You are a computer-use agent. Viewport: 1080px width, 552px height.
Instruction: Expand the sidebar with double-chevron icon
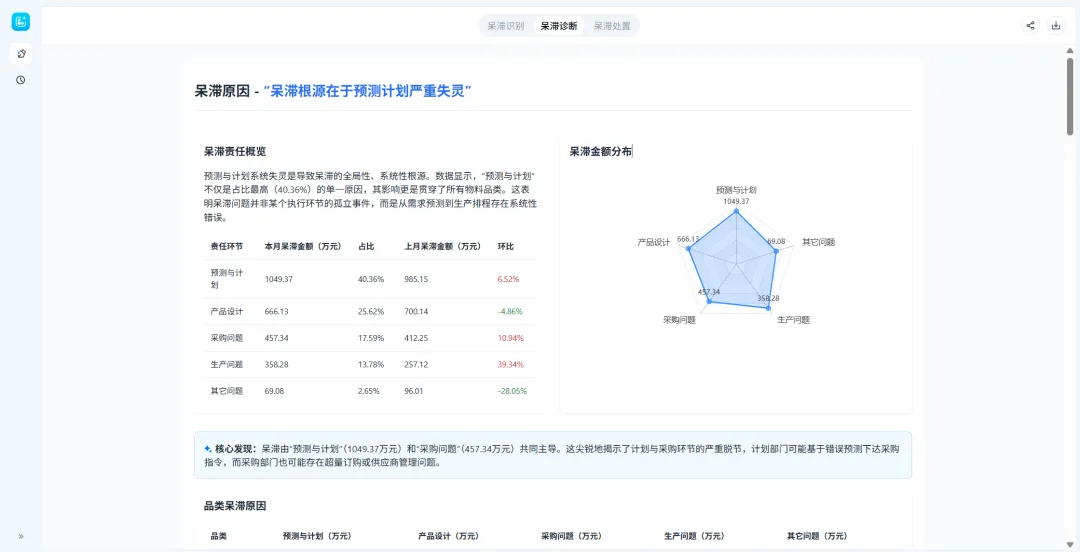[21, 536]
